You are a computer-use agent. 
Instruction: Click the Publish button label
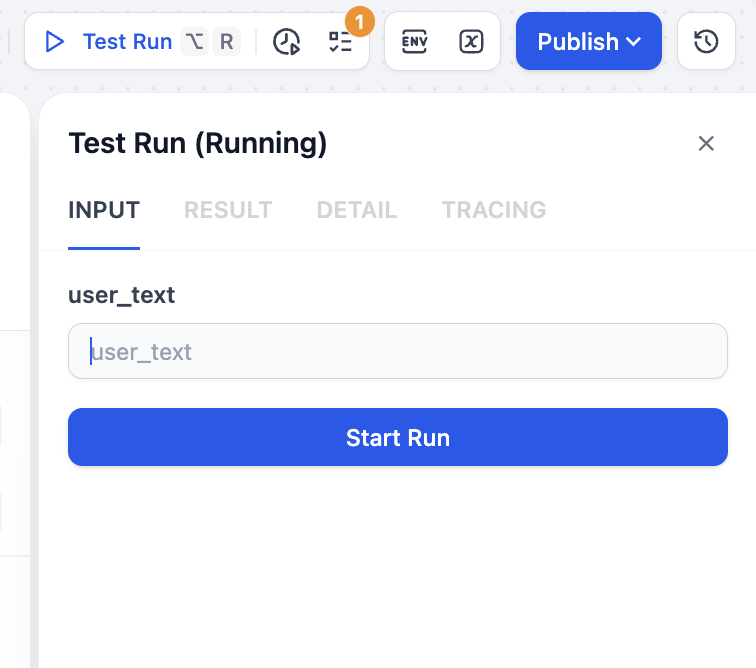(577, 41)
